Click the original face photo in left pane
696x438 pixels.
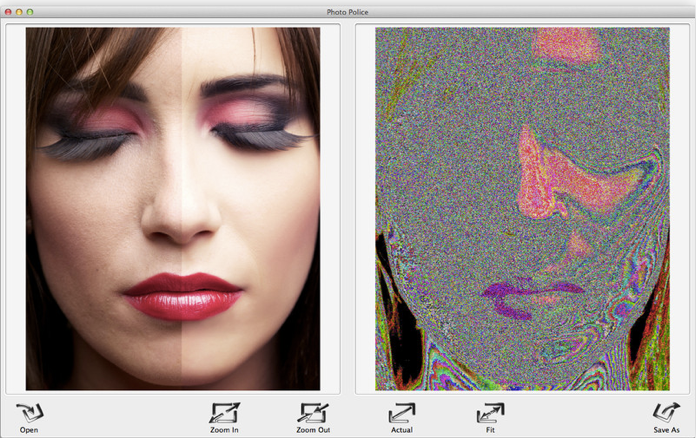pos(173,209)
